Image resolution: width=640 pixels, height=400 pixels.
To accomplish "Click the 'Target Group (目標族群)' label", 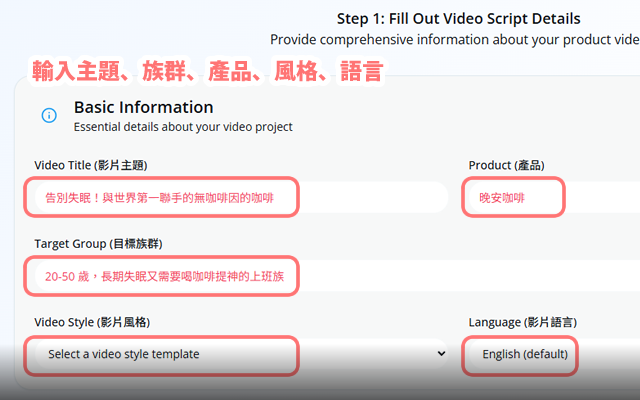I will (98, 243).
